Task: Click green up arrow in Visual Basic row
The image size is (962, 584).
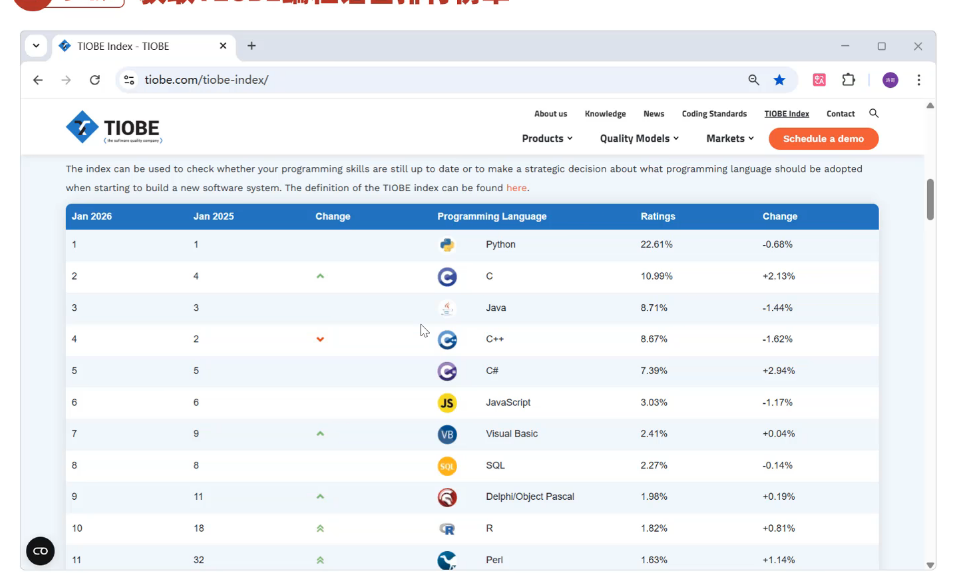Action: point(320,434)
